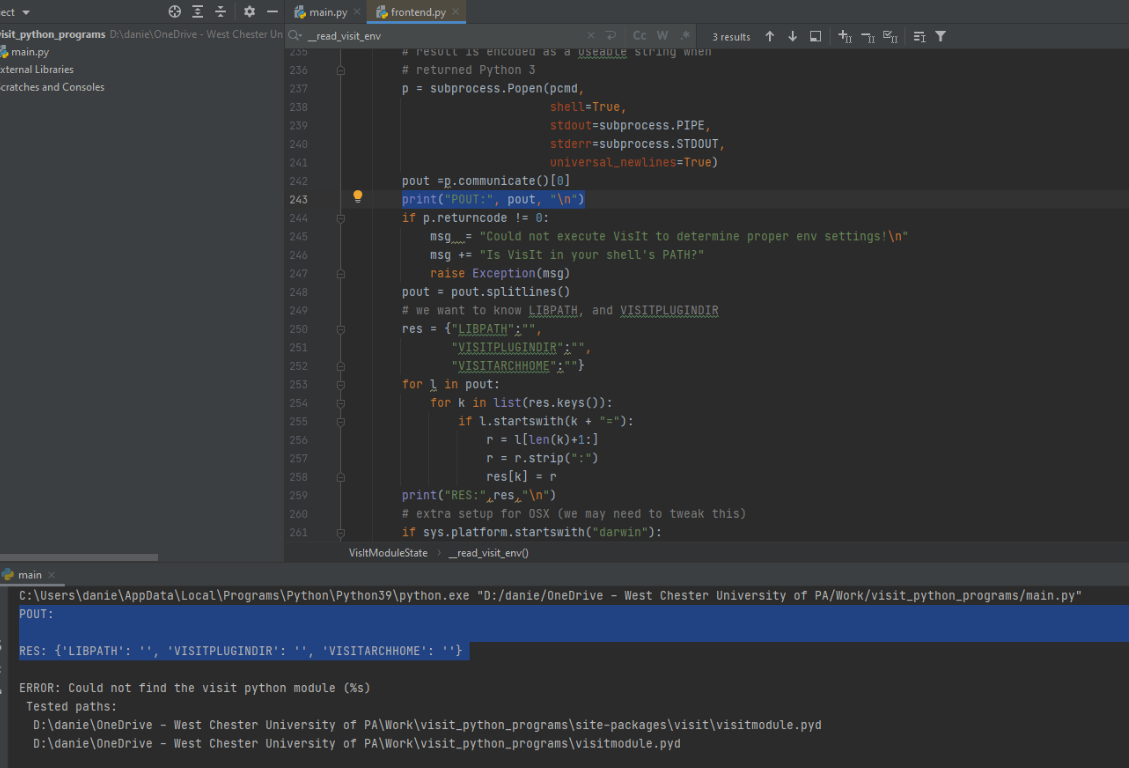The image size is (1129, 768).
Task: Click the Project panel horizontal scrollbar
Action: pyautogui.click(x=78, y=557)
